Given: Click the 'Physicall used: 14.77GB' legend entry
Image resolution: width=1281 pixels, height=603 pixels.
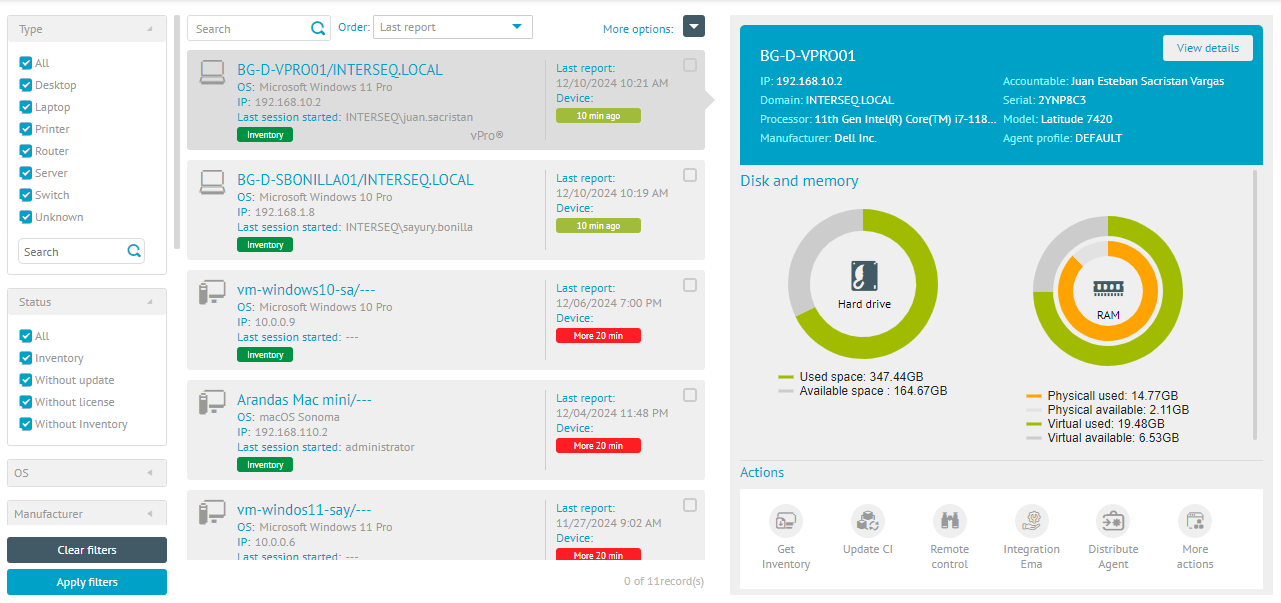Looking at the screenshot, I should 1102,396.
